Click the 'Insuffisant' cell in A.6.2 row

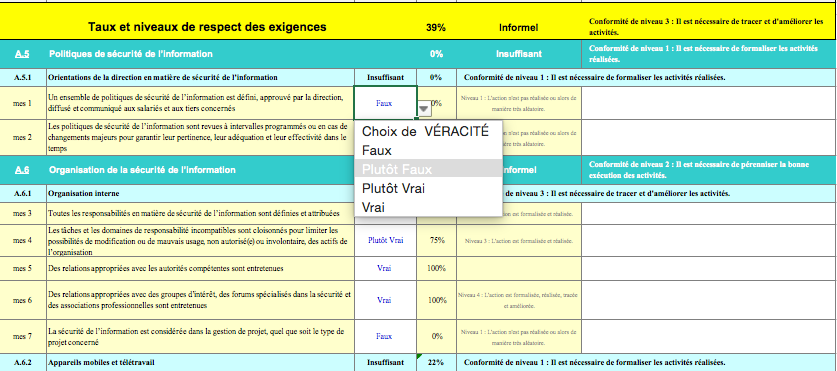(385, 362)
